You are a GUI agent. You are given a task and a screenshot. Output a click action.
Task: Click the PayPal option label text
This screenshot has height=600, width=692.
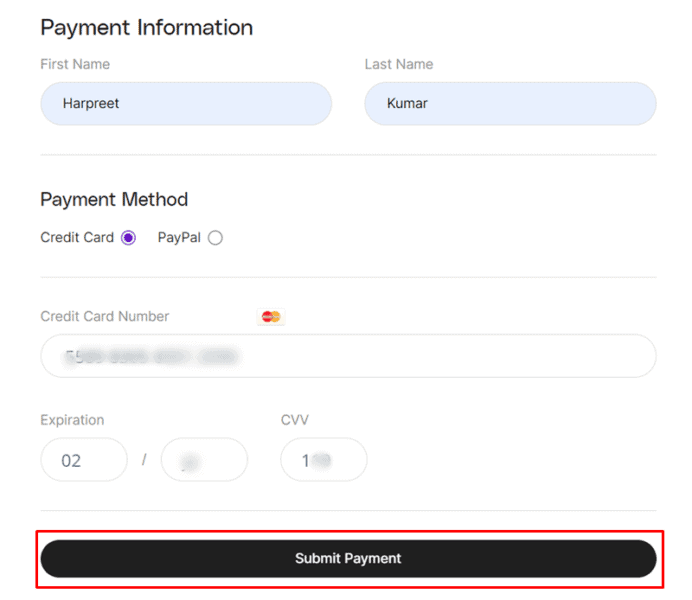[179, 238]
